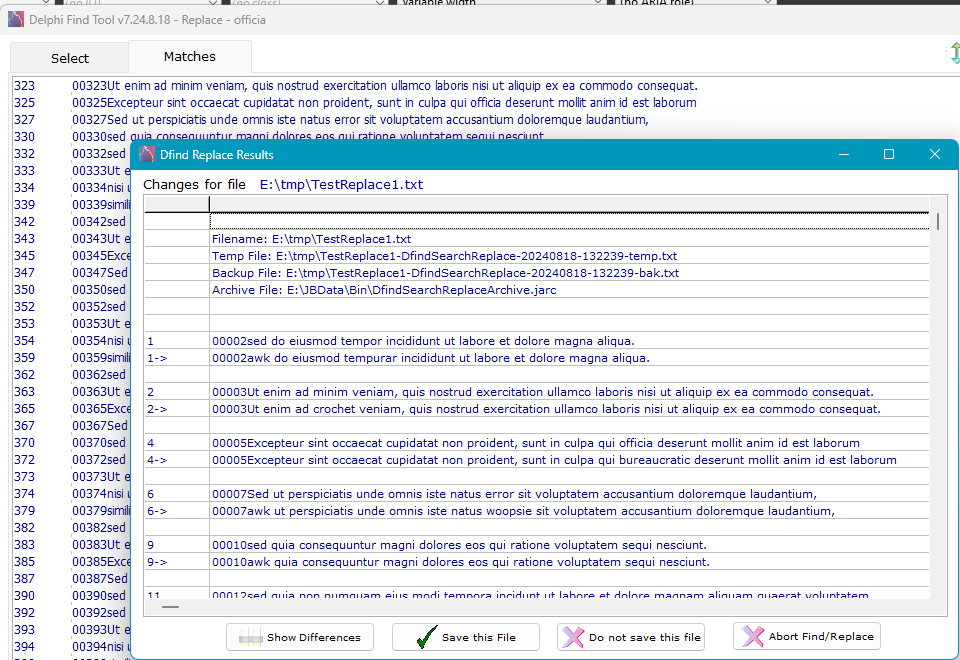The width and height of the screenshot is (960, 660).
Task: Click the green checkmark Save this File
Action: tap(466, 637)
